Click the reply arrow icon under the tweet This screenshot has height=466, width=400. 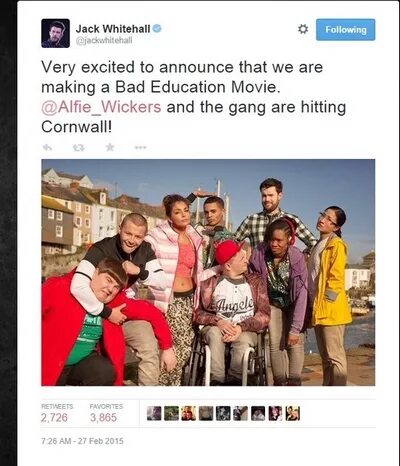(47, 147)
